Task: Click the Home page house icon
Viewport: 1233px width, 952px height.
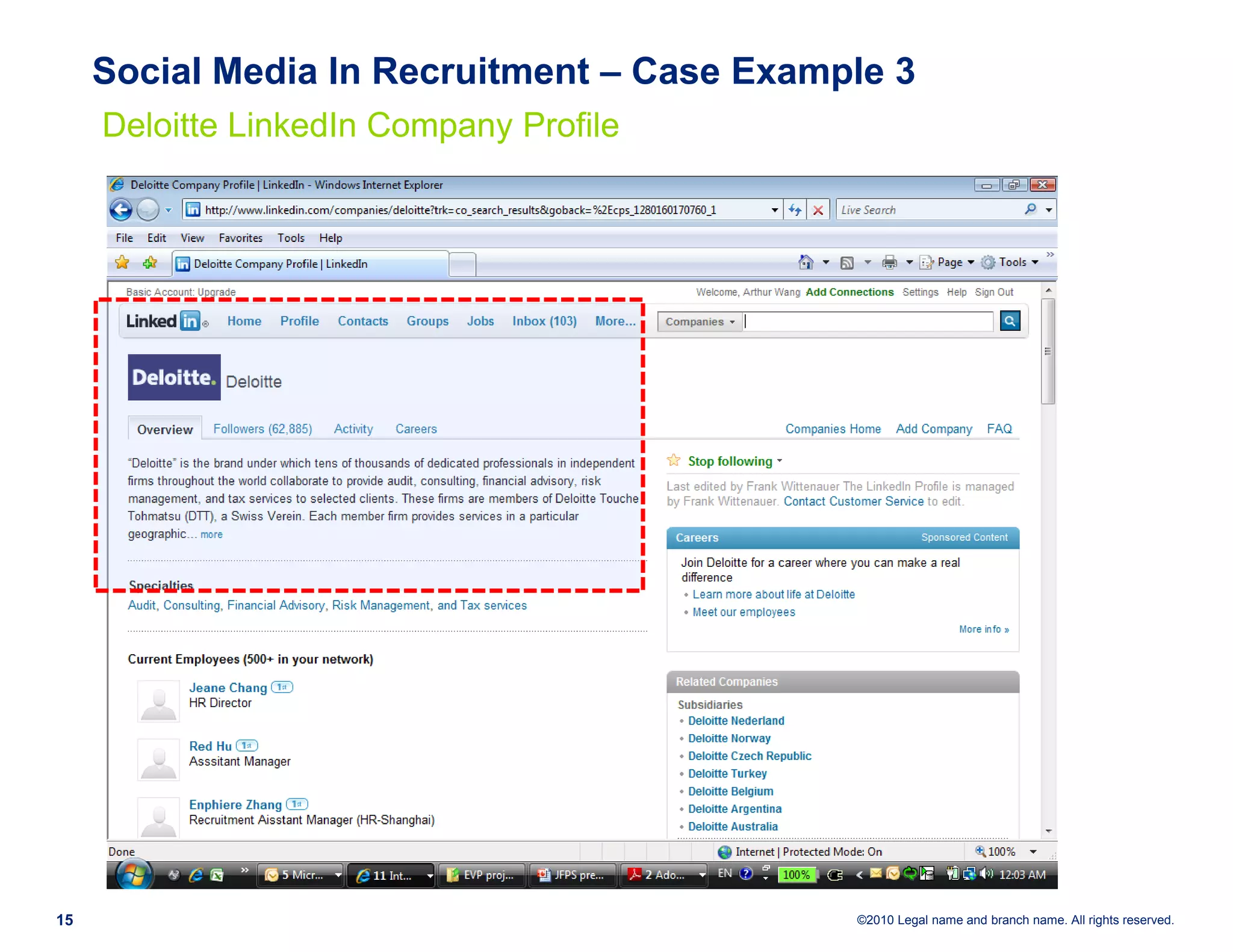Action: (x=806, y=262)
